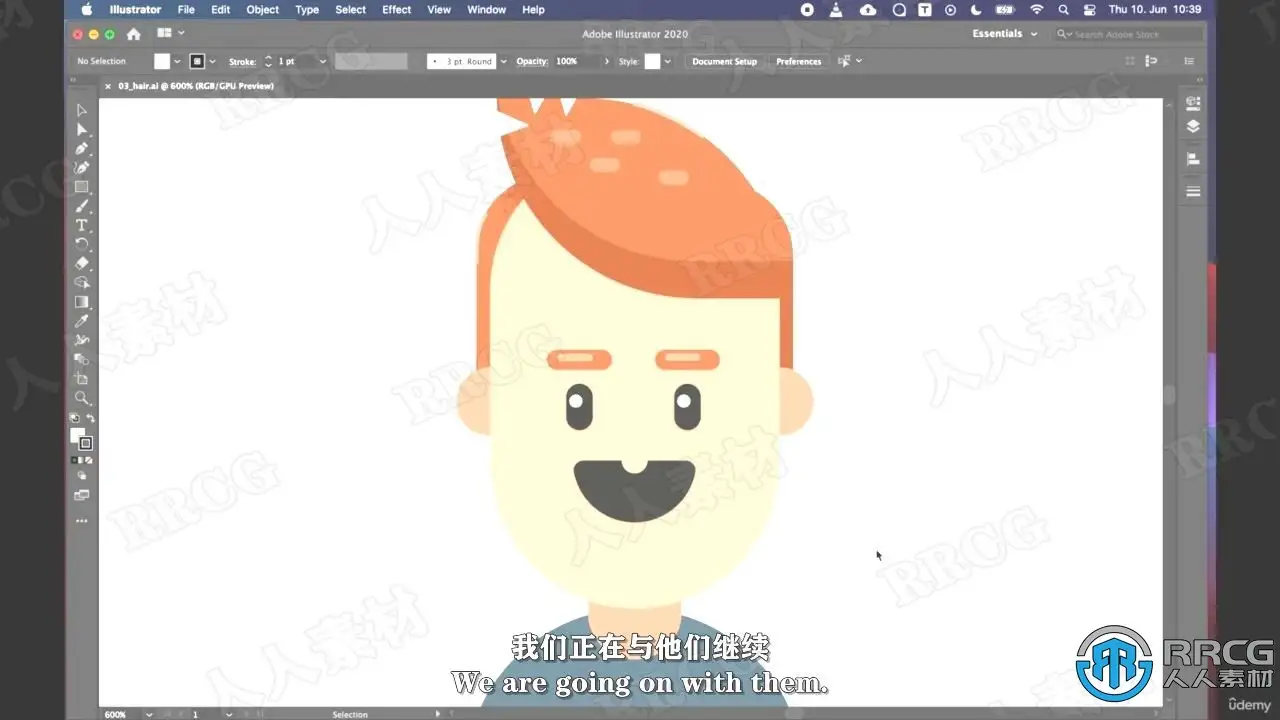Open macOS Control Center
1280x720 pixels.
click(x=1089, y=10)
